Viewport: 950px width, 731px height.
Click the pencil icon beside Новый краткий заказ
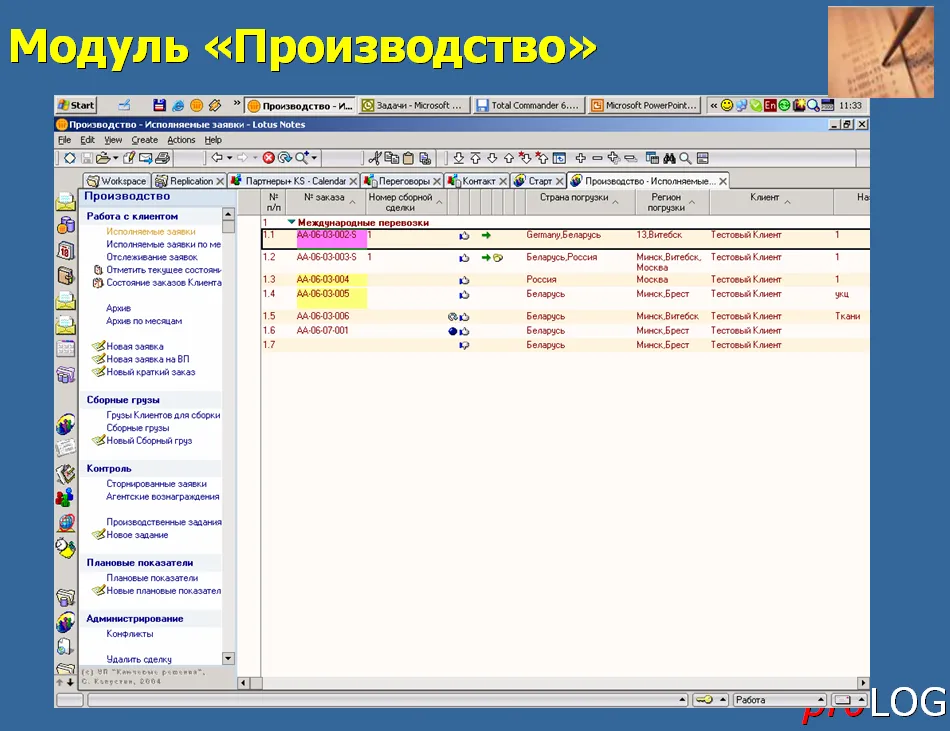[x=97, y=372]
